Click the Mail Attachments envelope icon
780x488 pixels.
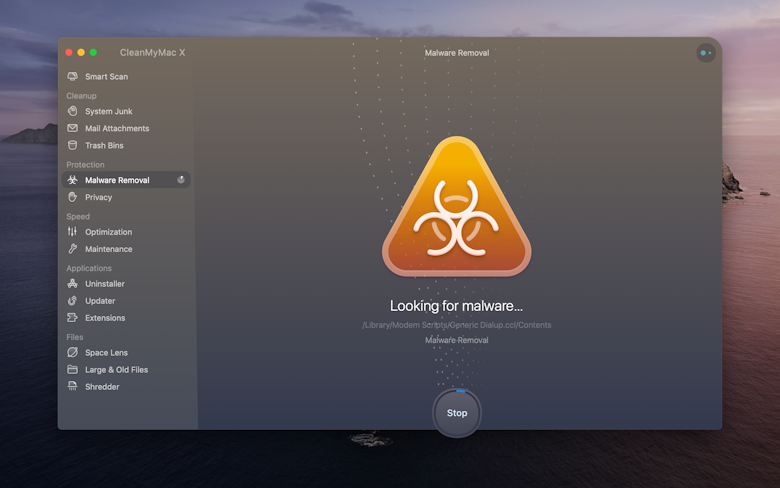(73, 128)
